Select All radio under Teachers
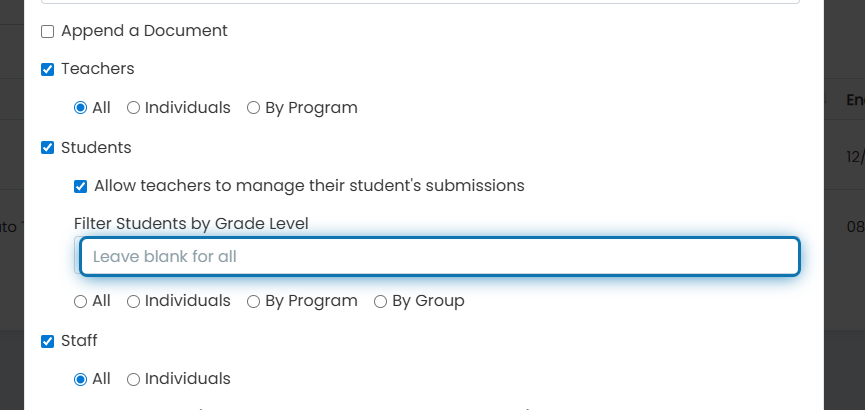Screen dimensions: 865x410 tap(81, 108)
